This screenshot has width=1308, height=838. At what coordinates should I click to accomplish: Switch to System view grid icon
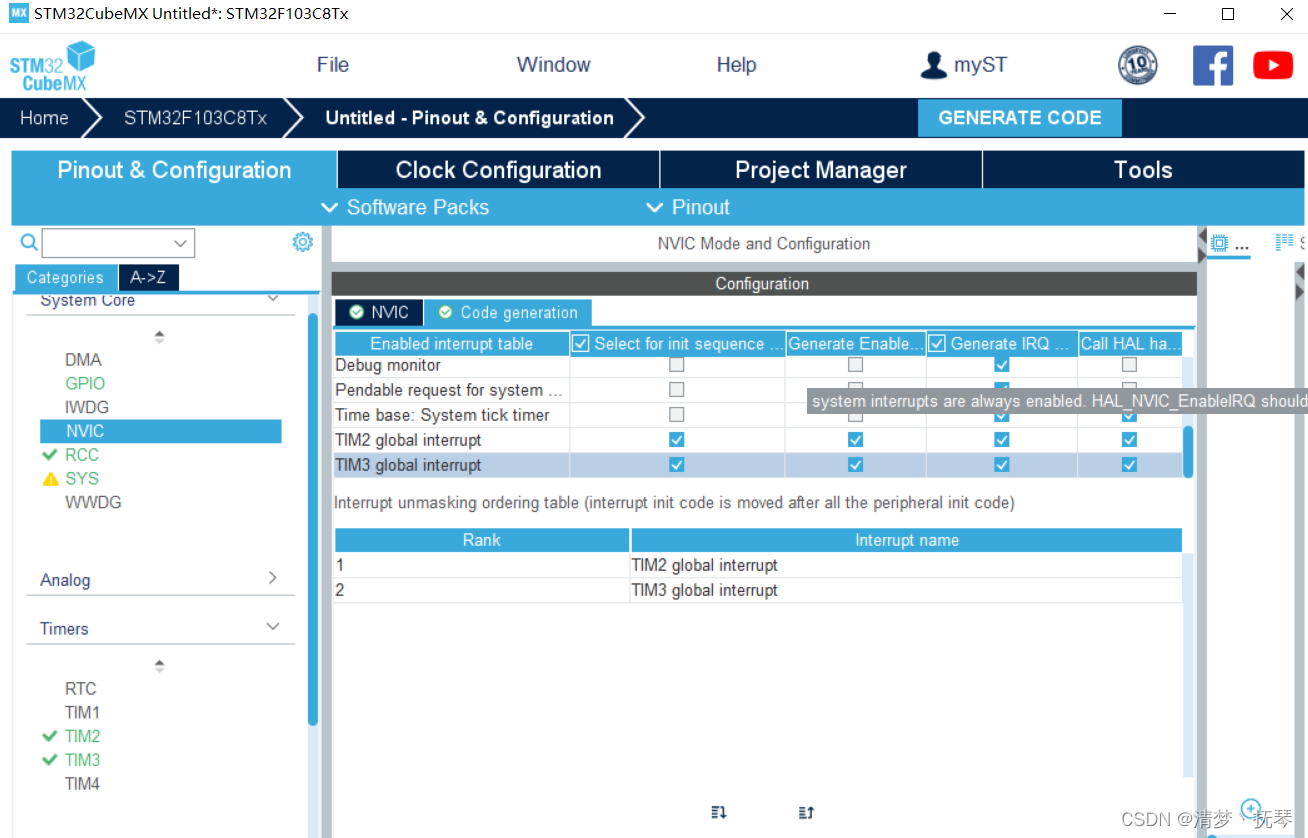[1284, 242]
